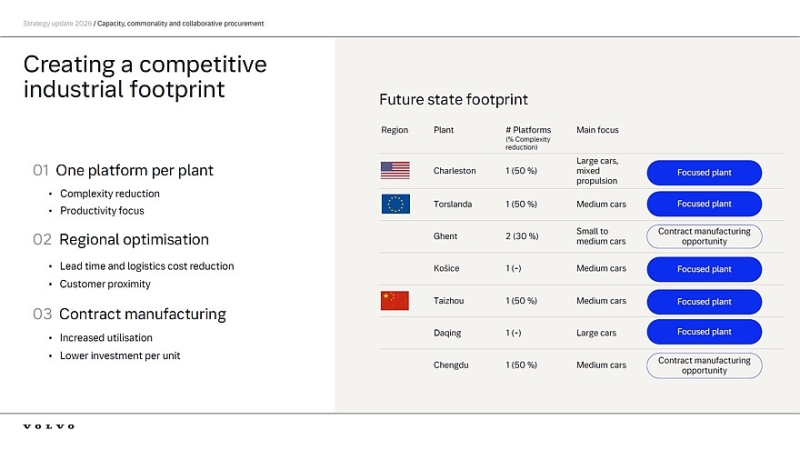Click the Charleston plant name
This screenshot has width=800, height=450.
click(x=455, y=171)
